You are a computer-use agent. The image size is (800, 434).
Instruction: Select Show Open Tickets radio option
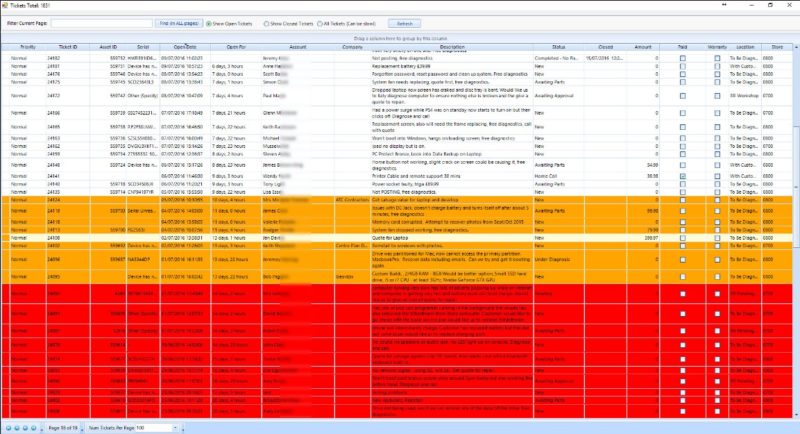[229, 23]
